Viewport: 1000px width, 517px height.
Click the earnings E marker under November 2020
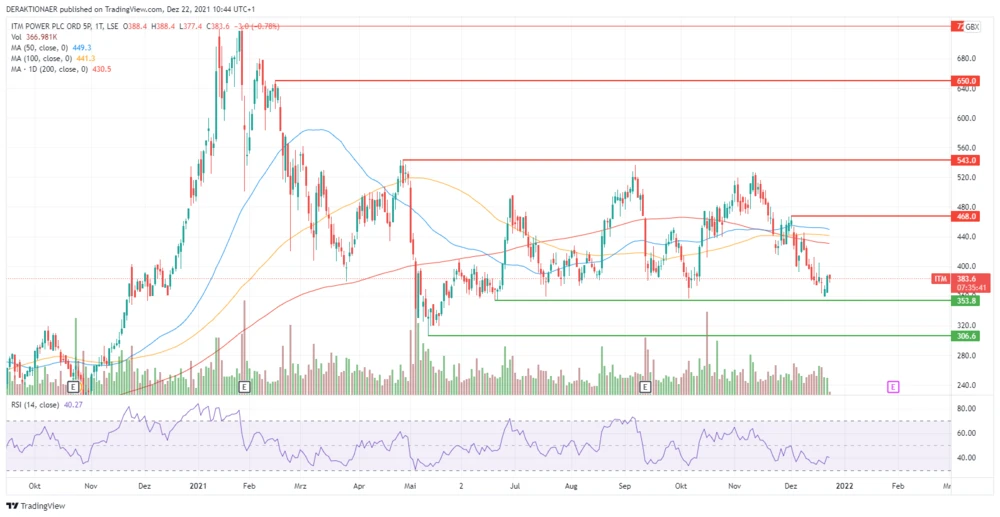tap(74, 386)
